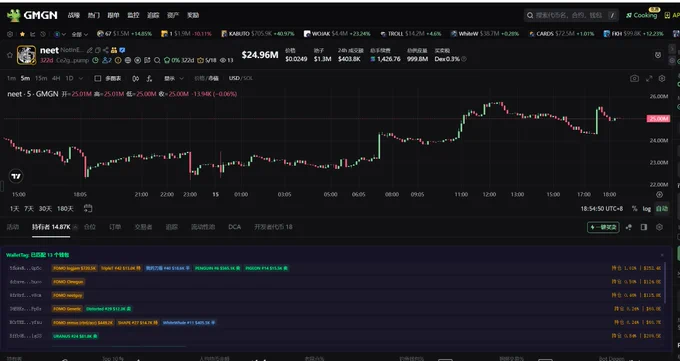The image size is (680, 361).
Task: Select the 1m timeframe
Action: 11,79
